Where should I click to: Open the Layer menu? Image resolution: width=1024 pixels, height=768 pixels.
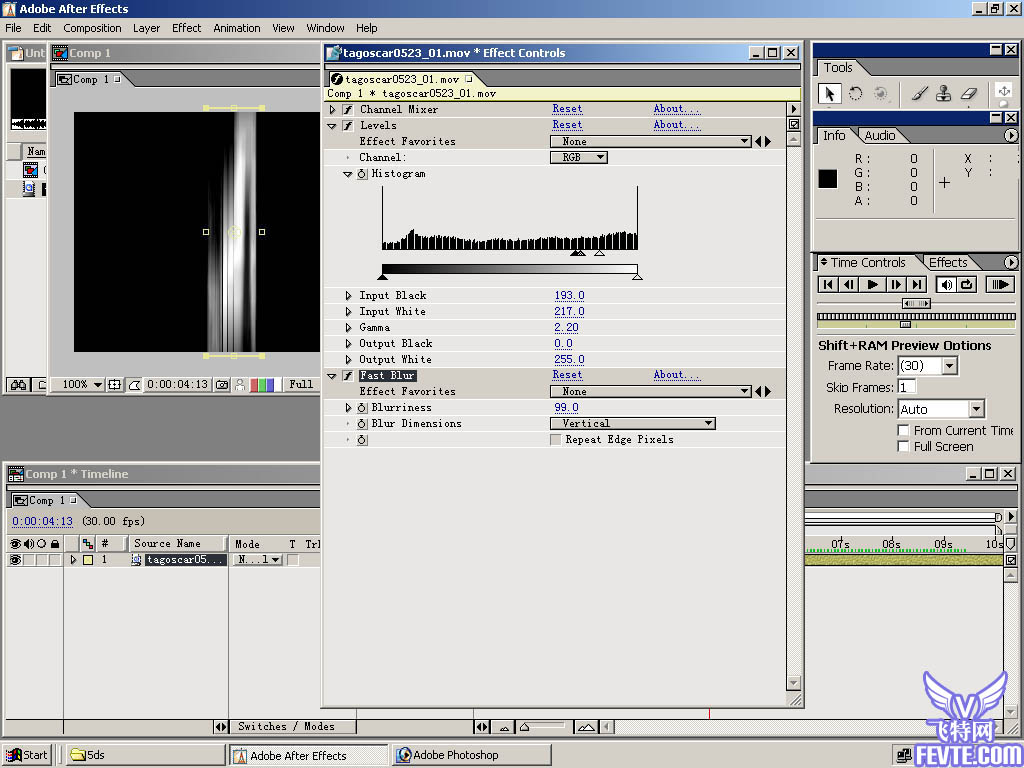(x=146, y=28)
